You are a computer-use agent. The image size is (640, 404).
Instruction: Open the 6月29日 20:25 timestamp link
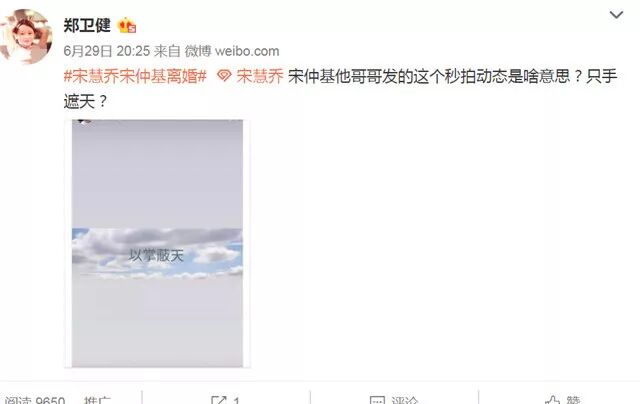107,51
